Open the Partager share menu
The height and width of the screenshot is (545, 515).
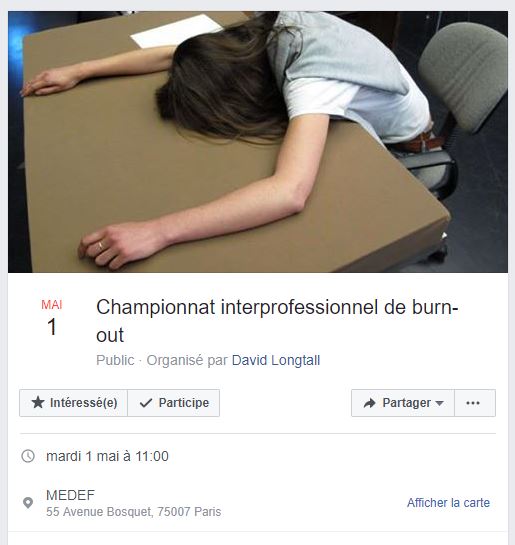coord(403,403)
